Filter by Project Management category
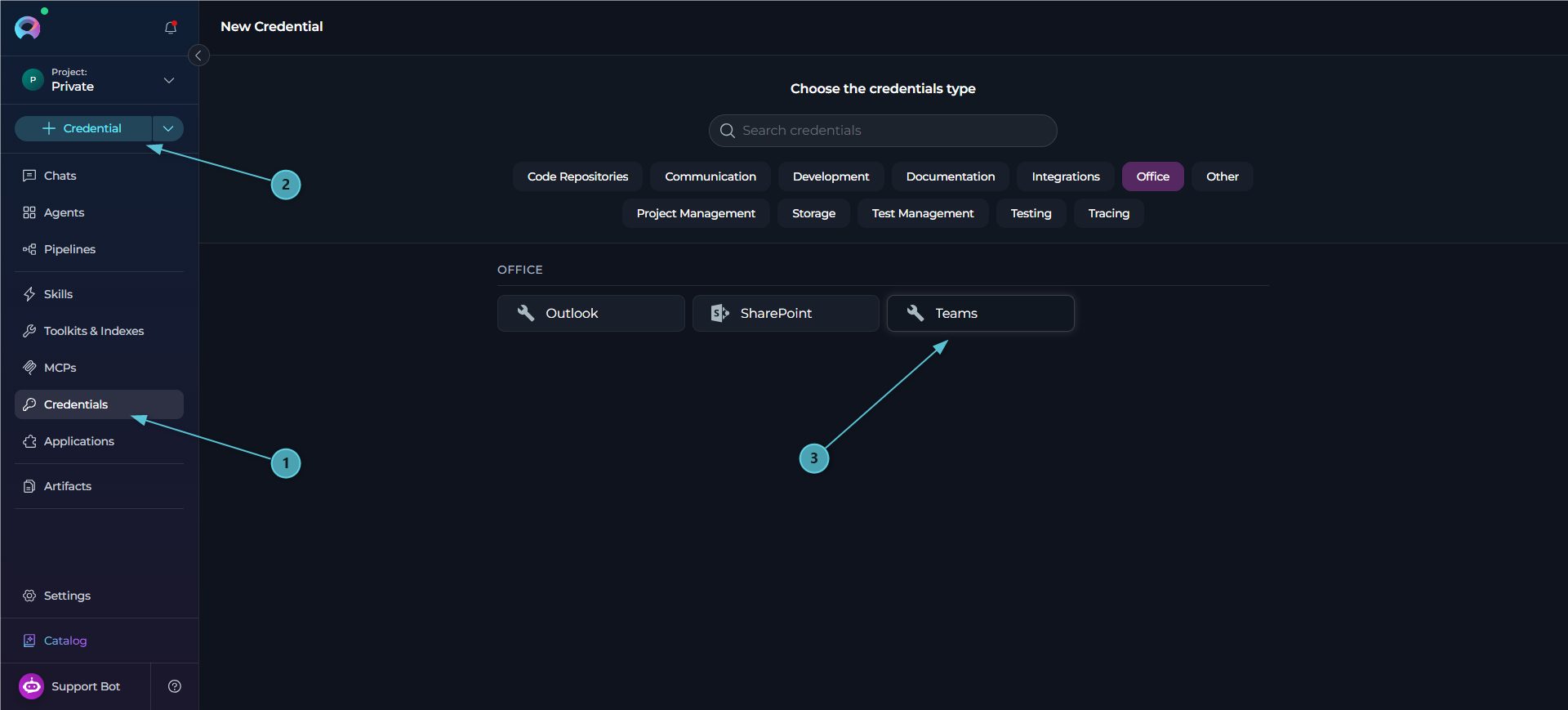 pos(696,213)
